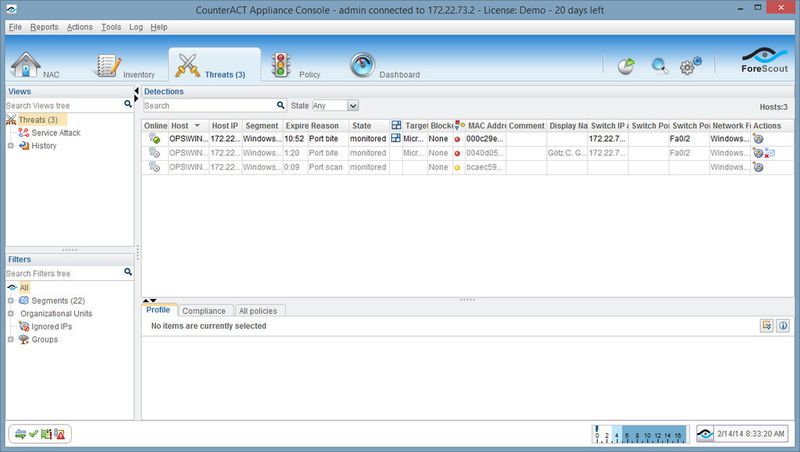The height and width of the screenshot is (452, 800).
Task: Click the yellow severity dot for bcaec59 row
Action: click(457, 167)
